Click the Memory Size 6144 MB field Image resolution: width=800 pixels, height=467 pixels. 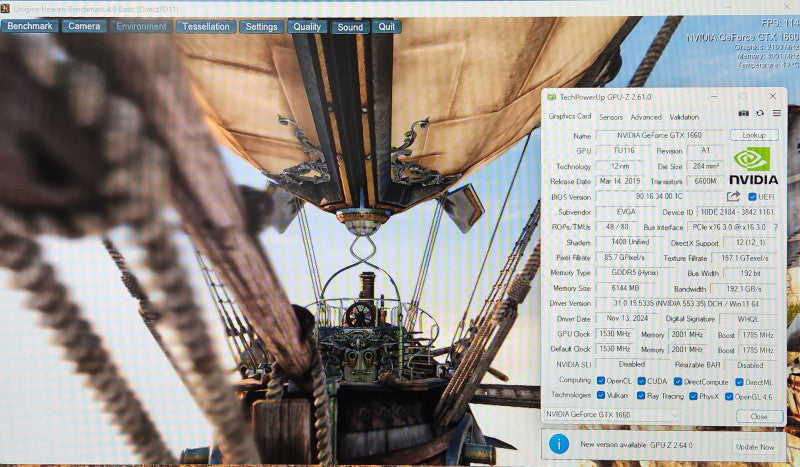click(626, 288)
